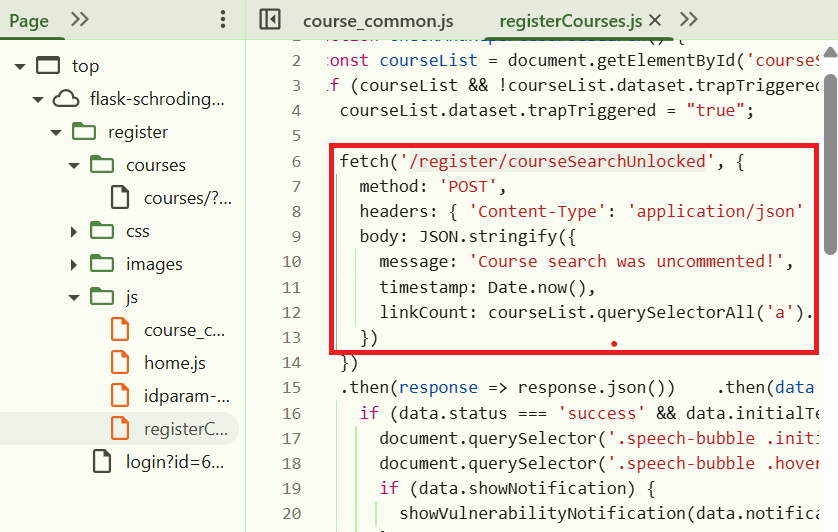Select the css folder label

[138, 231]
